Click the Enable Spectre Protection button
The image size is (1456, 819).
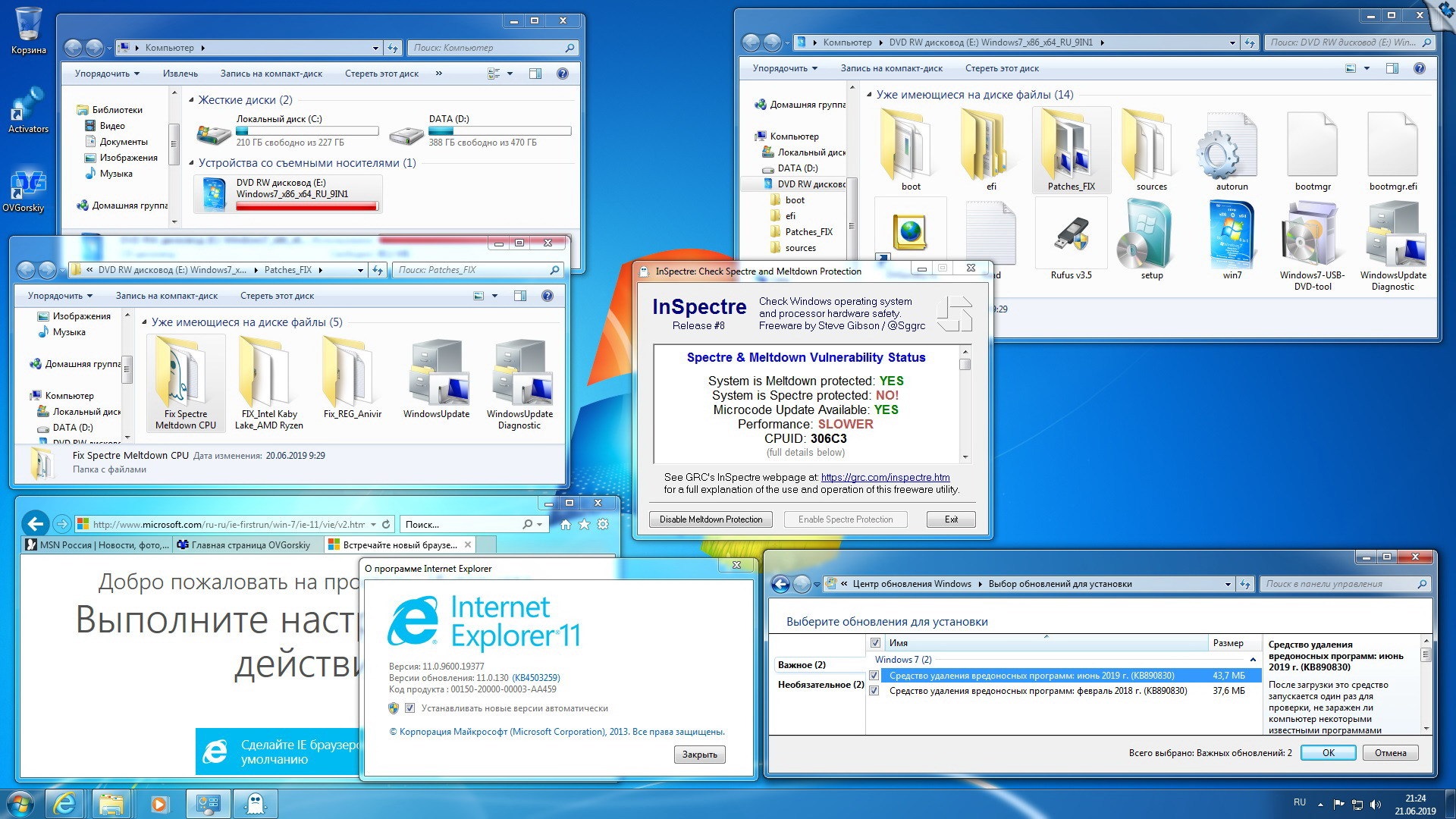click(843, 519)
